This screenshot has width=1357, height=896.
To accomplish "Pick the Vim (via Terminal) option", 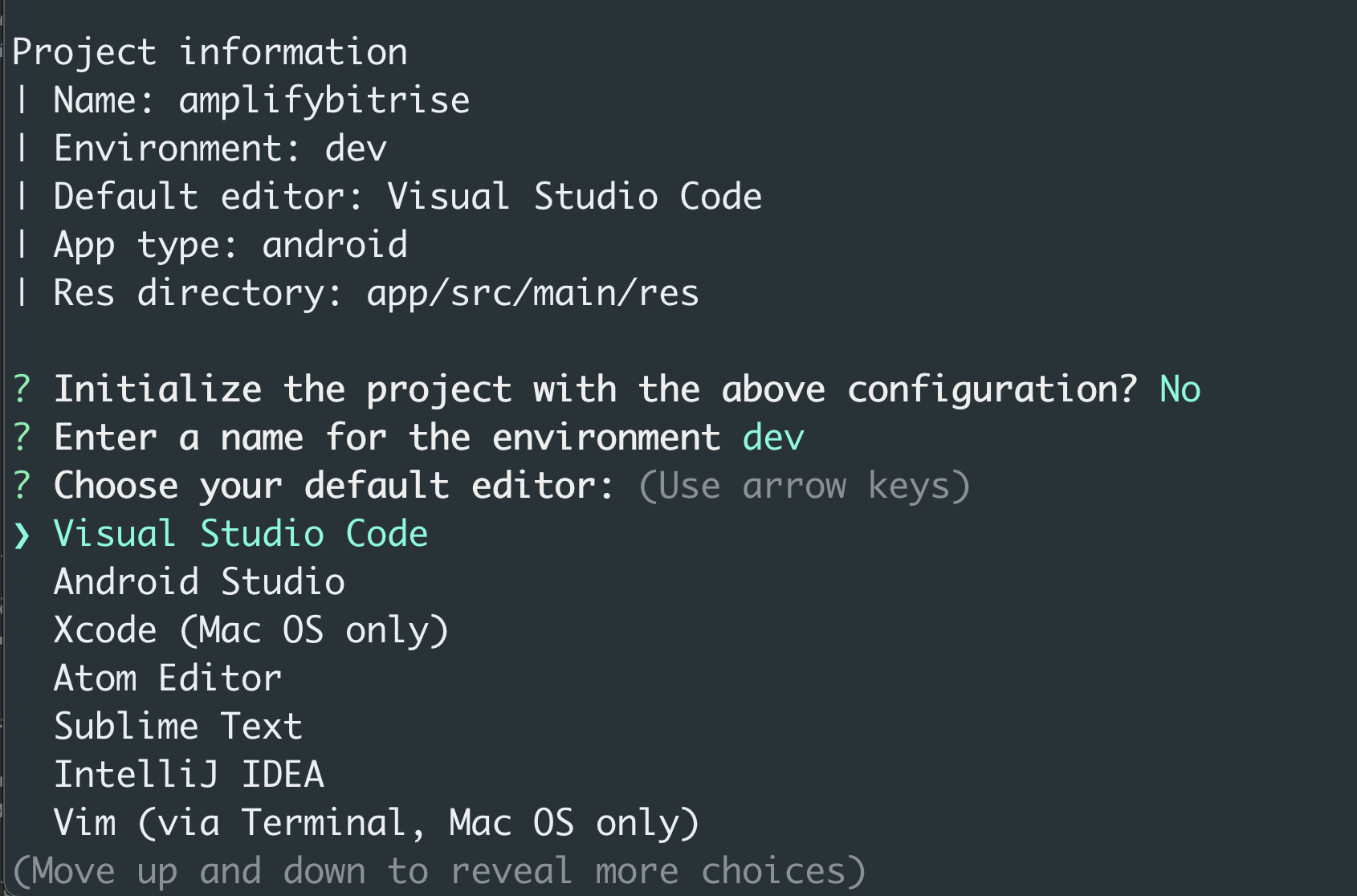I will (x=377, y=824).
